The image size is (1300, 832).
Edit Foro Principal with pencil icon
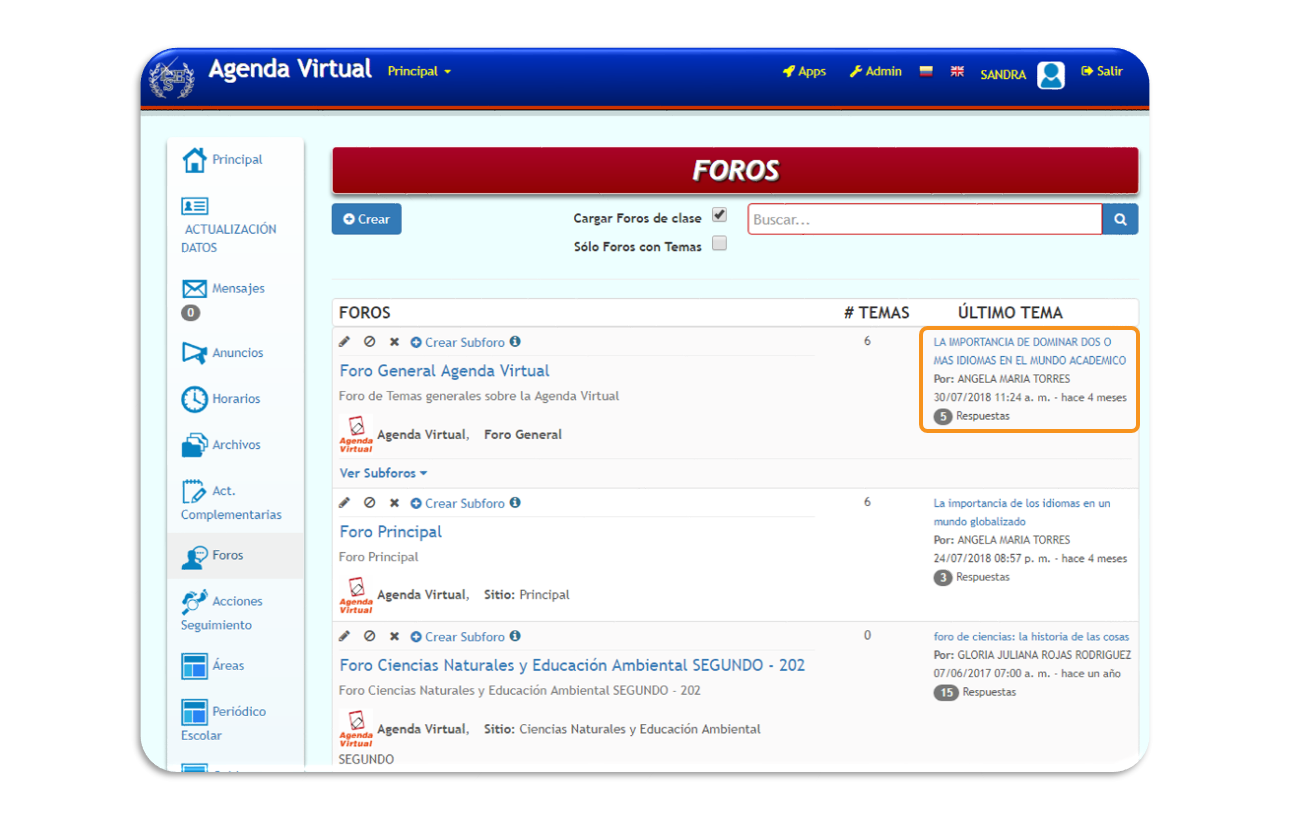click(x=345, y=503)
